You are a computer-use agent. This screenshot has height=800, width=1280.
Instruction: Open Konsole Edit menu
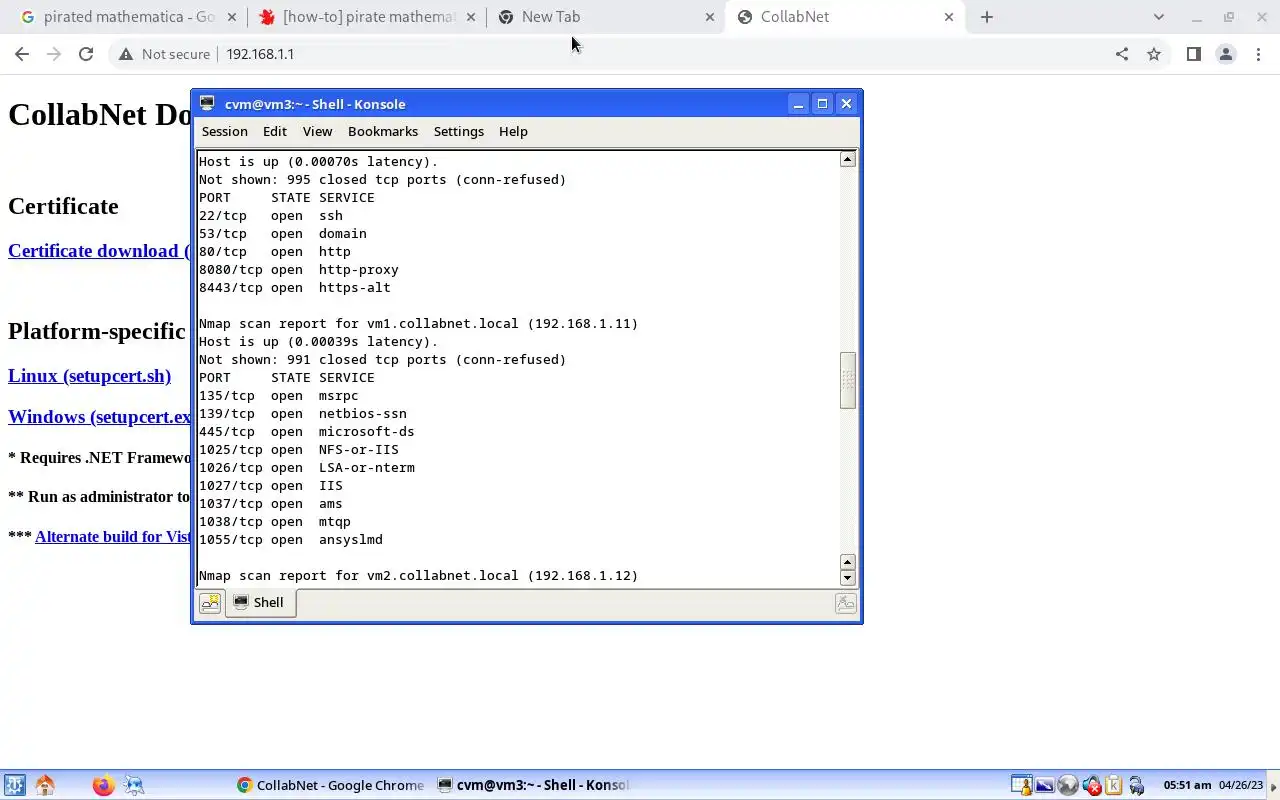(x=275, y=131)
